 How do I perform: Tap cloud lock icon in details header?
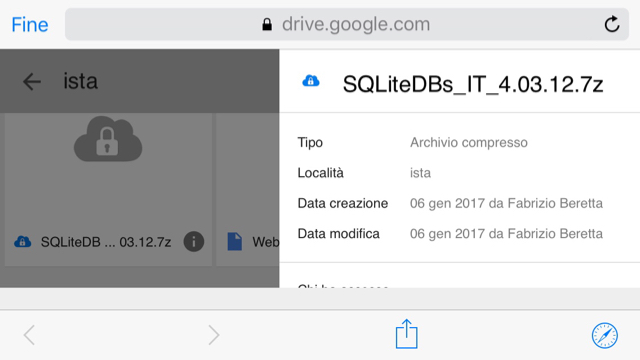[x=311, y=81]
